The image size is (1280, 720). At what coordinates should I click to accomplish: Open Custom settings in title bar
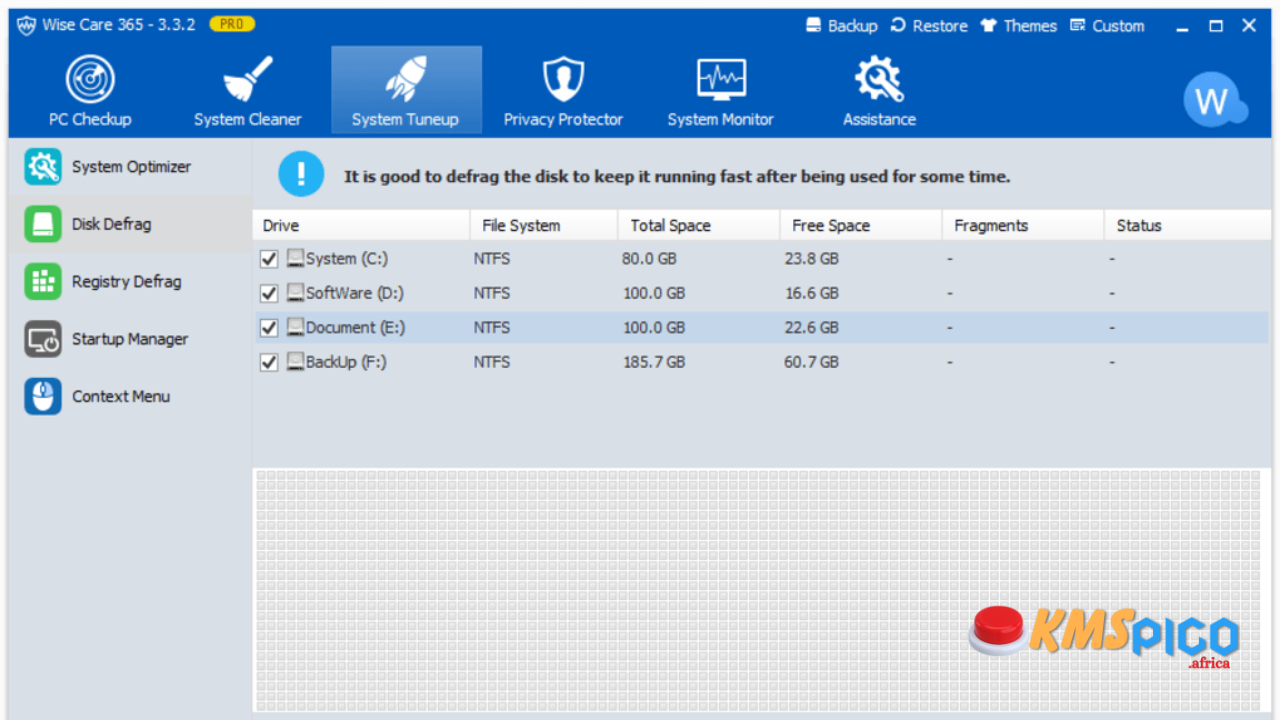coord(1107,26)
